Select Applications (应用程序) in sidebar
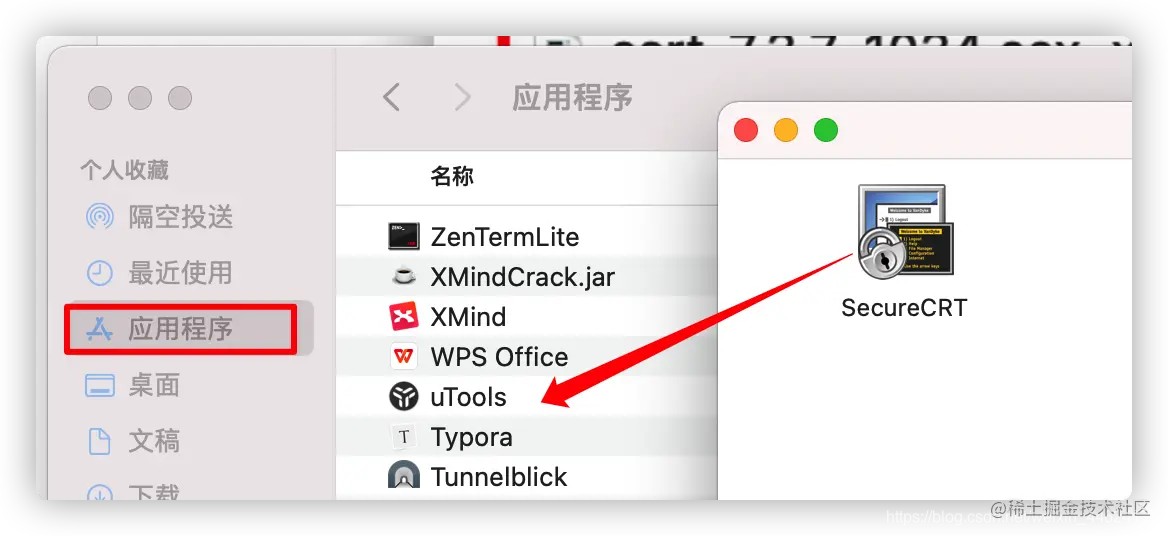 pyautogui.click(x=180, y=328)
